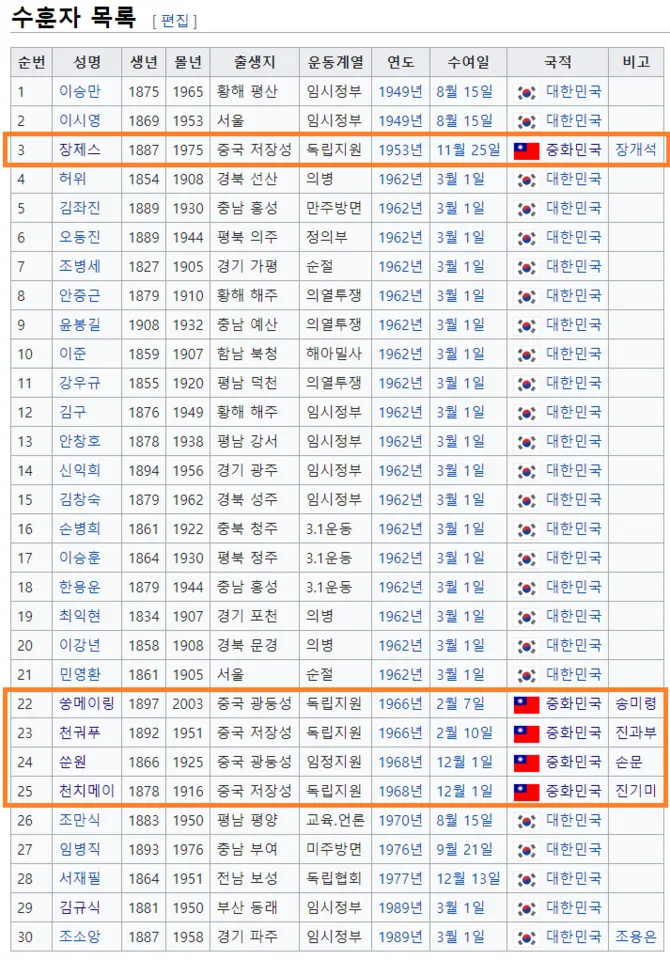Screen dimensions: 670x960
Task: Click the Taiwan flag in 장제스 row
Action: pyautogui.click(x=526, y=151)
